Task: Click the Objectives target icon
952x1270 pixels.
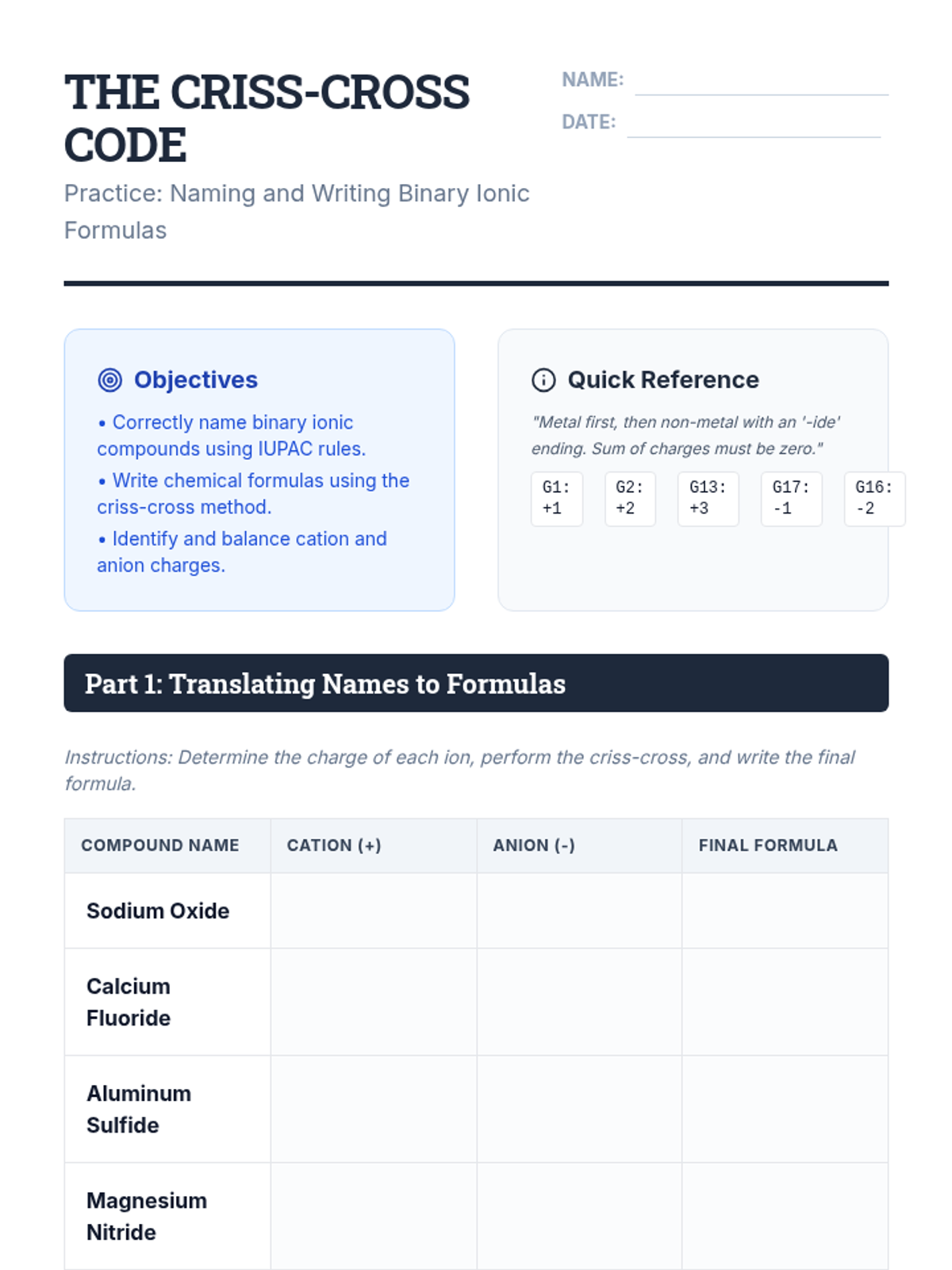Action: tap(109, 380)
